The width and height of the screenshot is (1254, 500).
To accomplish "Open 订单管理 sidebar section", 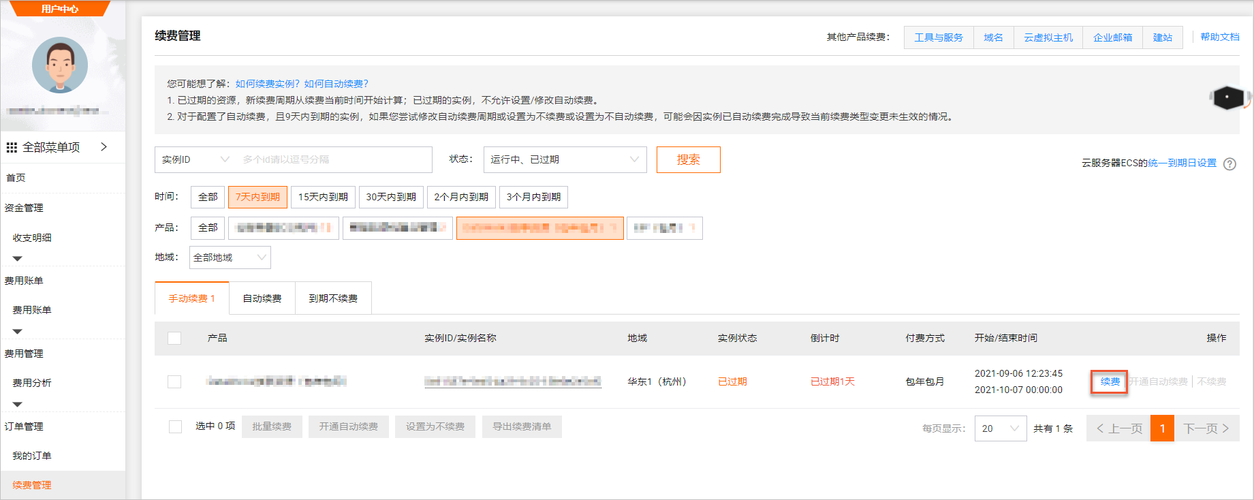I will coord(24,427).
